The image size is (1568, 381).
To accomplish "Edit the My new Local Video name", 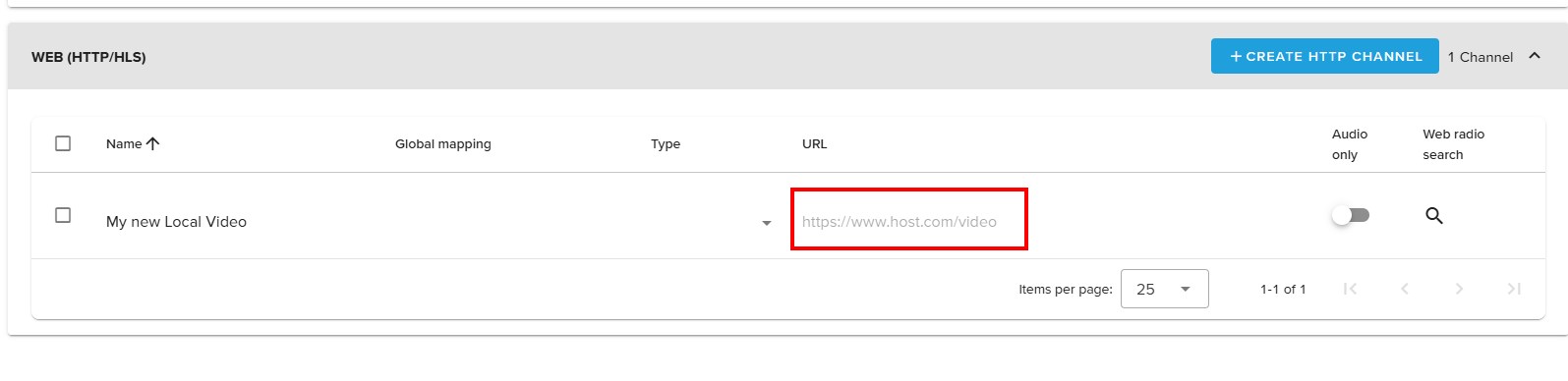I will [x=177, y=222].
